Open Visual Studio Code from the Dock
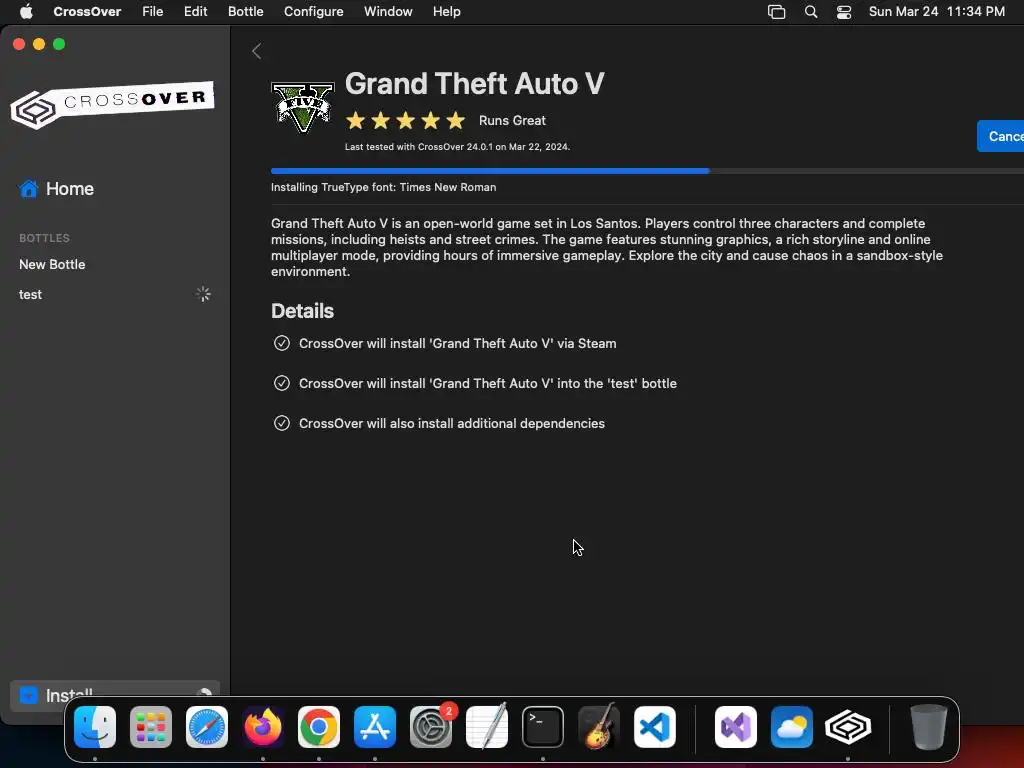 click(654, 727)
